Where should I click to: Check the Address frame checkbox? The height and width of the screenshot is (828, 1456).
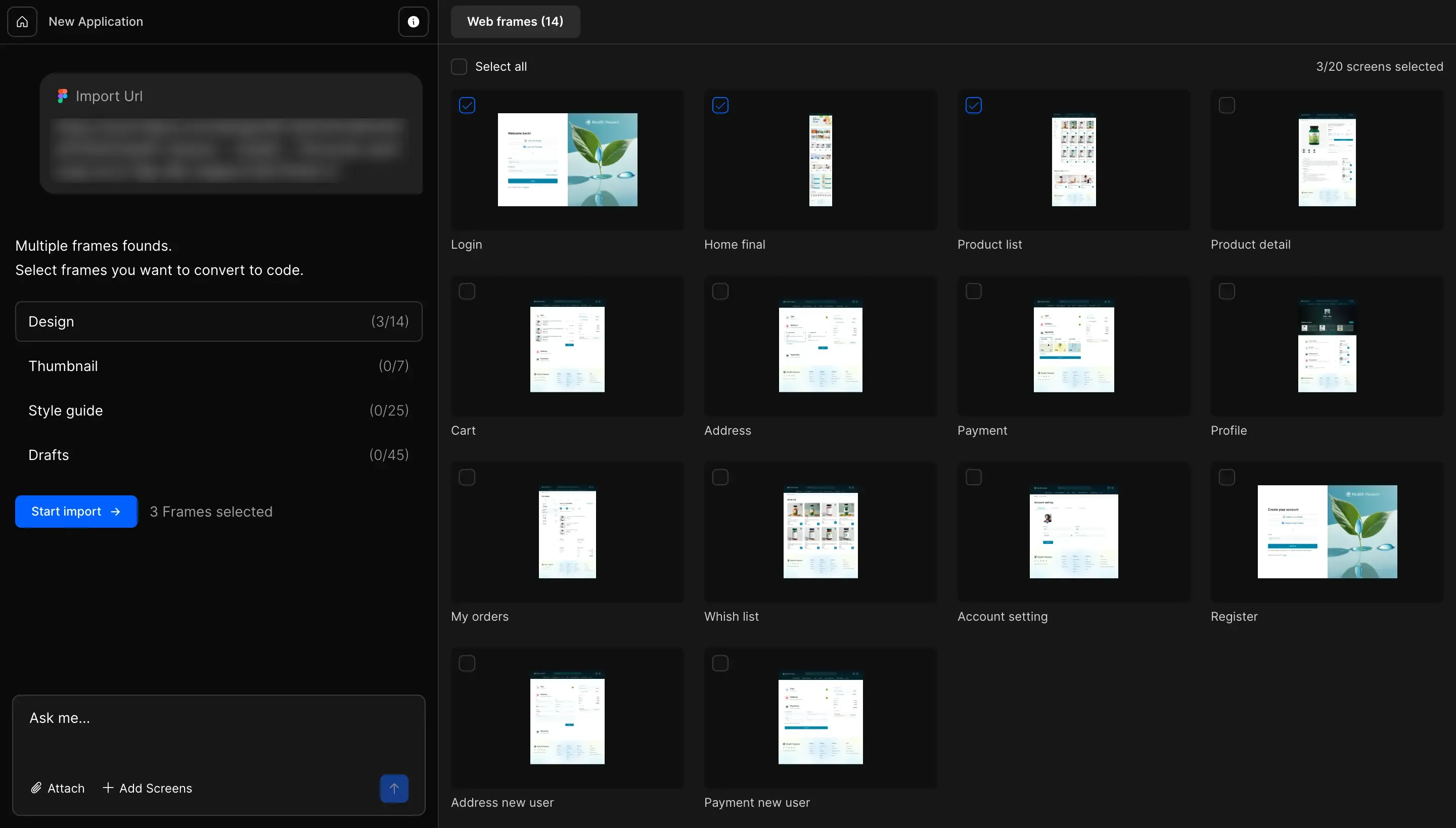click(720, 291)
